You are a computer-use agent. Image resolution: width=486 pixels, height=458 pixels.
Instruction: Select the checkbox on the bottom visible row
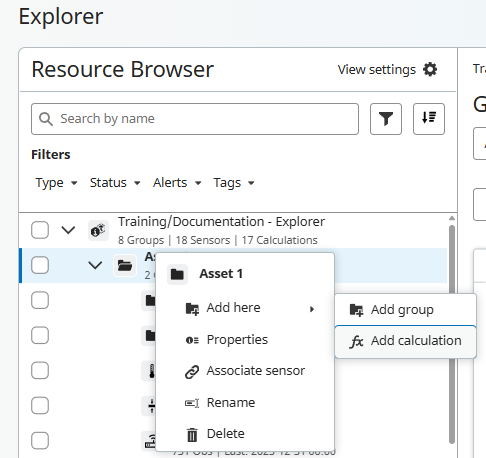[40, 441]
